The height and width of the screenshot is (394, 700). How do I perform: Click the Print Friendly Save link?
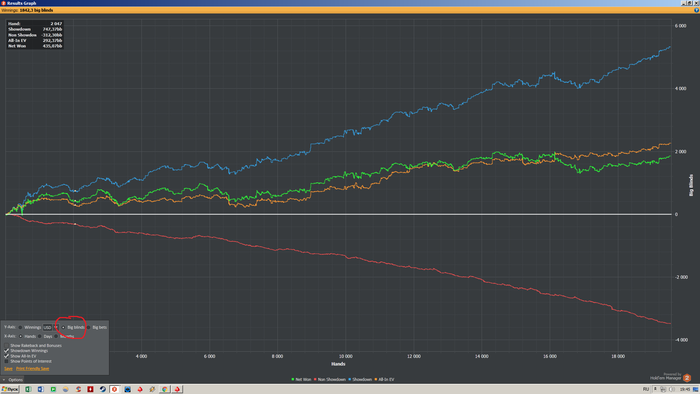[33, 369]
